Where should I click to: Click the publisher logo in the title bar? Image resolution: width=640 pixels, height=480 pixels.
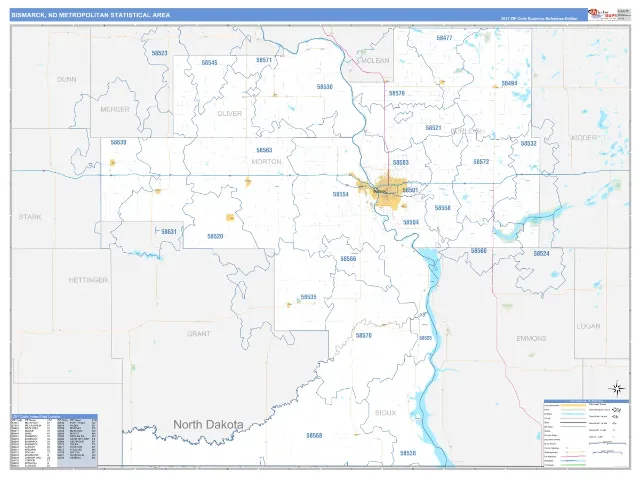(602, 14)
